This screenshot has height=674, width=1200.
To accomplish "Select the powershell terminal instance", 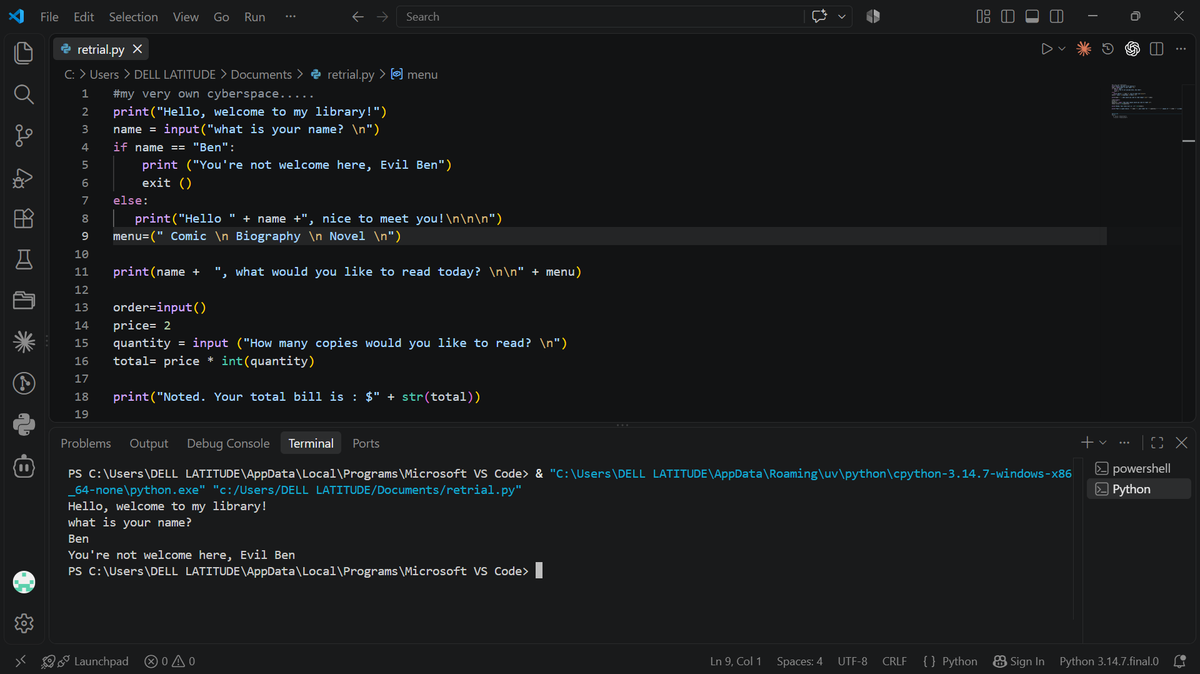I will coord(1138,468).
